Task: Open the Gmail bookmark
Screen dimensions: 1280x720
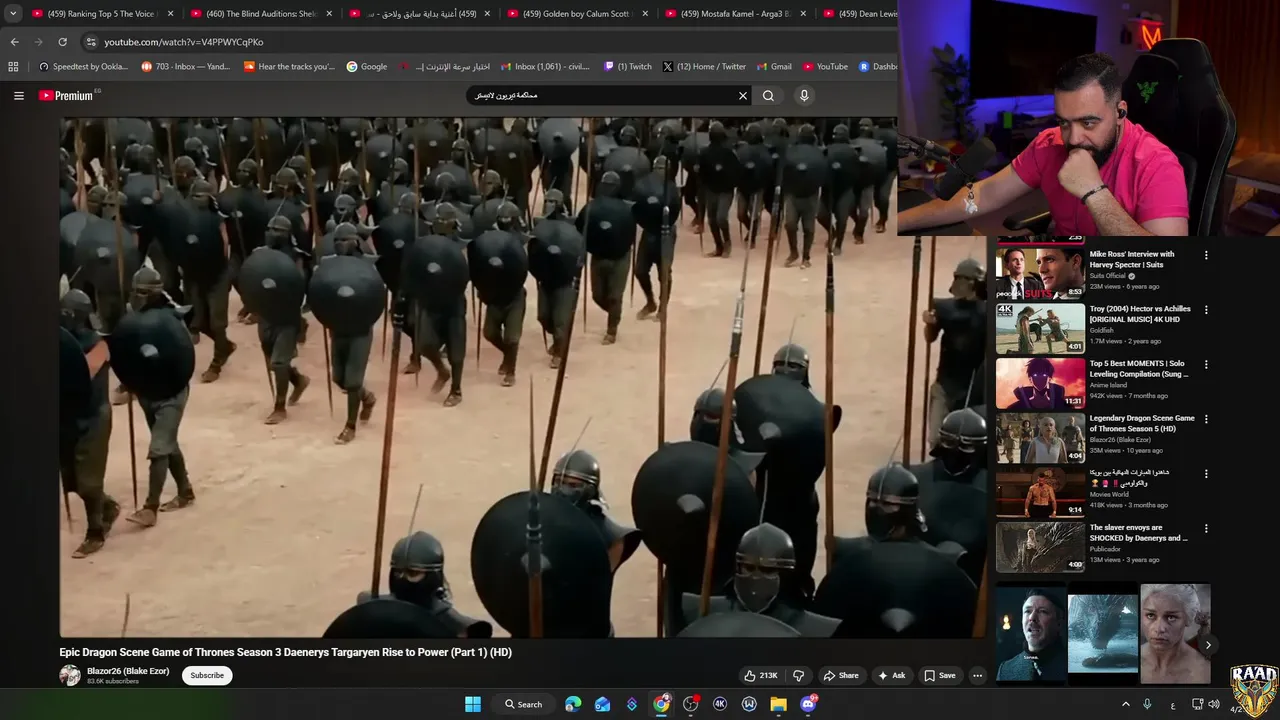Action: coord(775,67)
